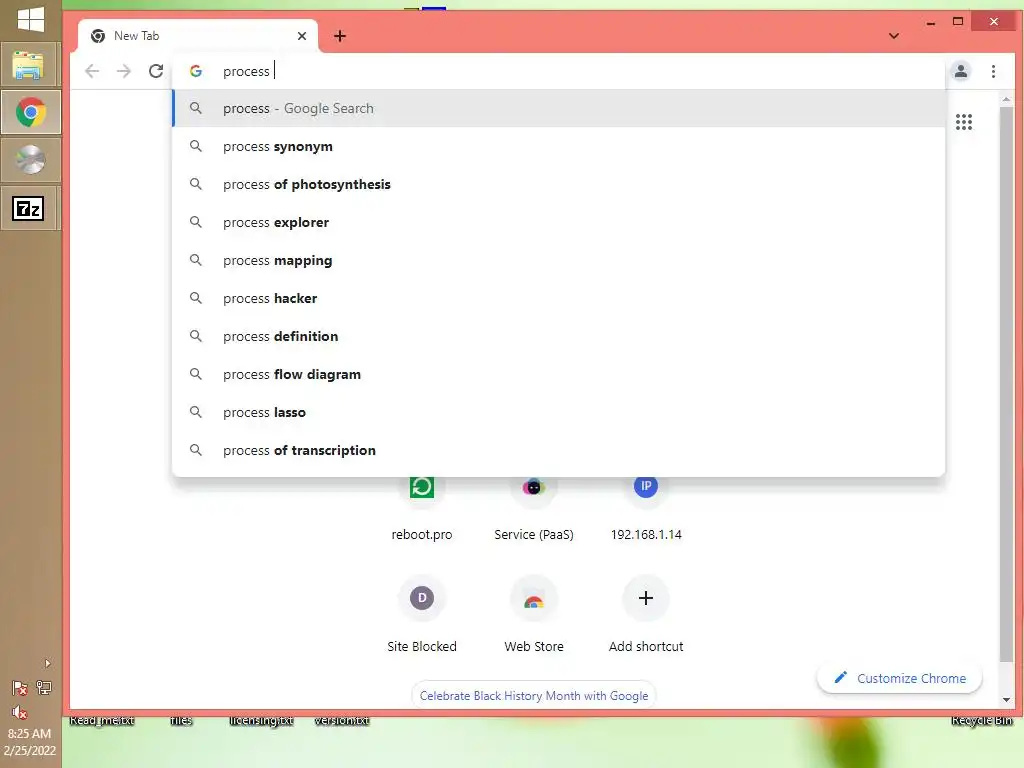Click the Customize Chrome button

(x=900, y=679)
